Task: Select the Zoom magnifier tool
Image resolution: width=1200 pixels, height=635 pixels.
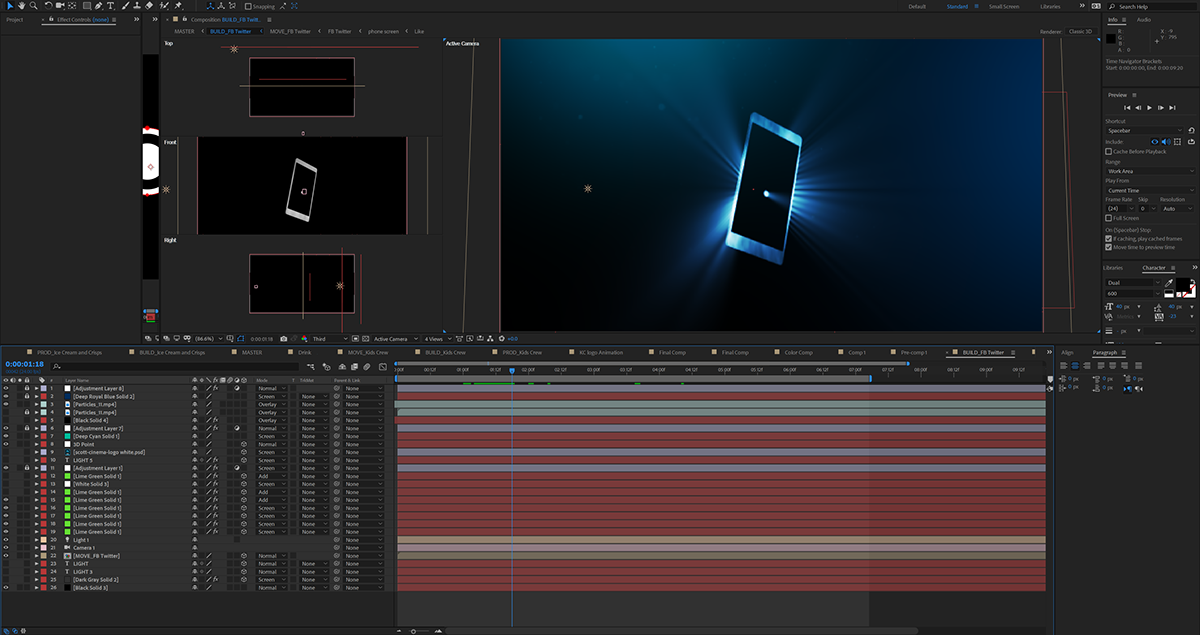Action: [x=33, y=5]
